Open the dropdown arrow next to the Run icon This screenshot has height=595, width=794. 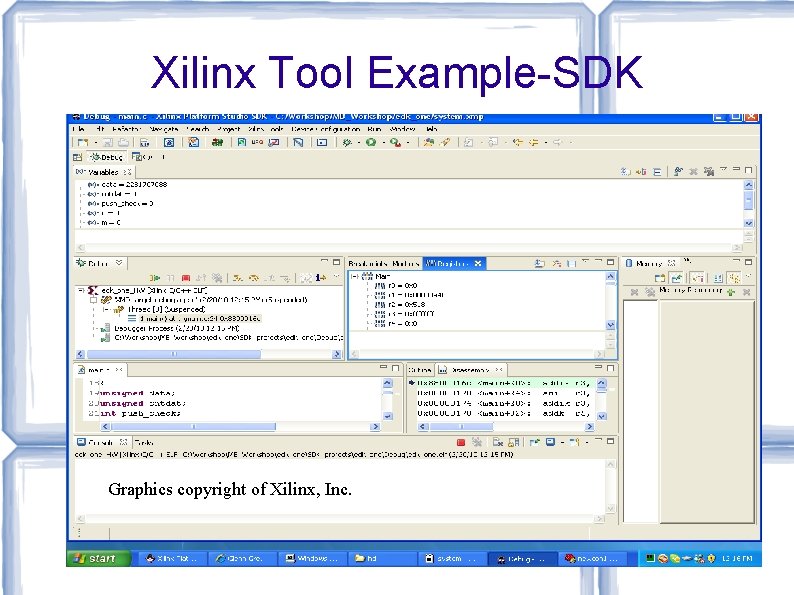tap(383, 143)
